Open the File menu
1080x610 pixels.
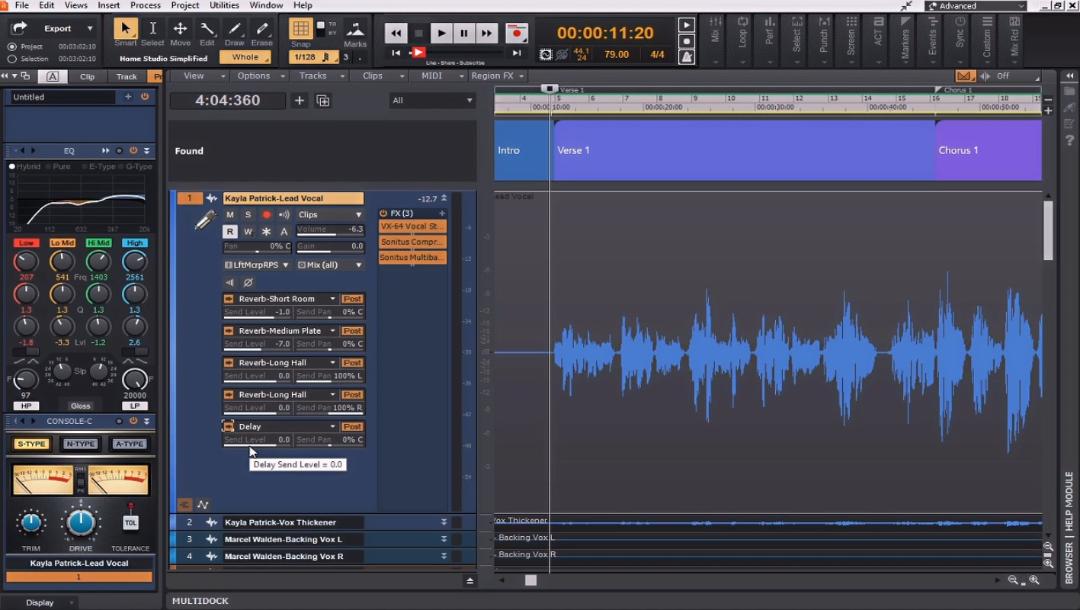21,5
